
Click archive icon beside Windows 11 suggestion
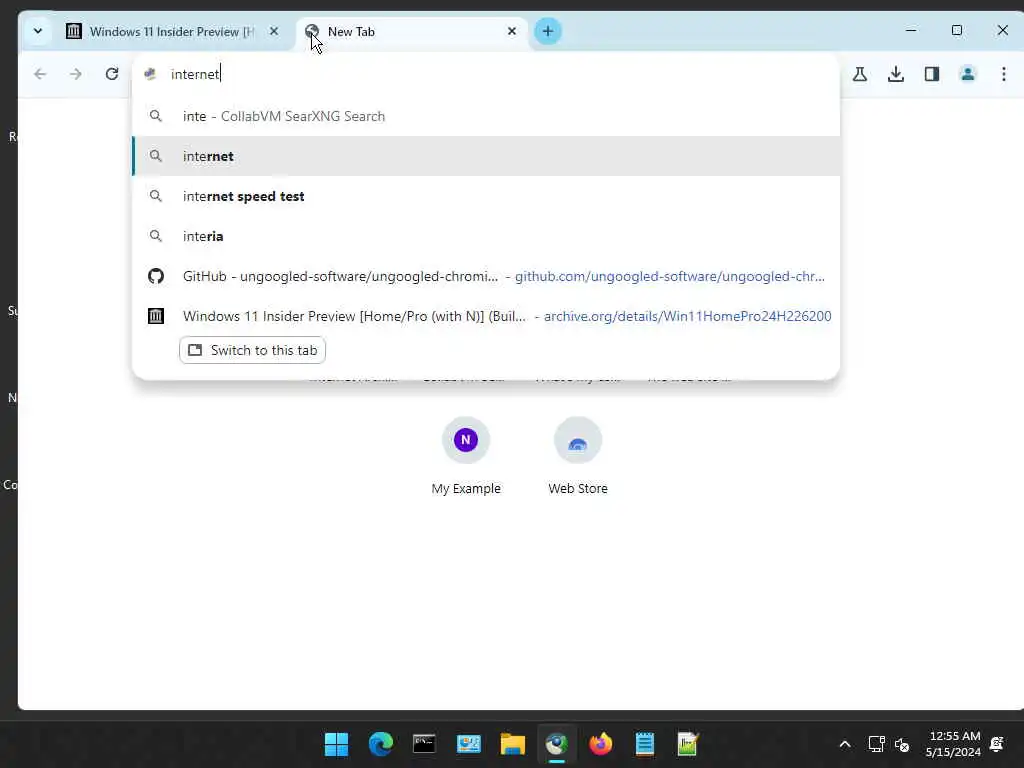pos(155,316)
